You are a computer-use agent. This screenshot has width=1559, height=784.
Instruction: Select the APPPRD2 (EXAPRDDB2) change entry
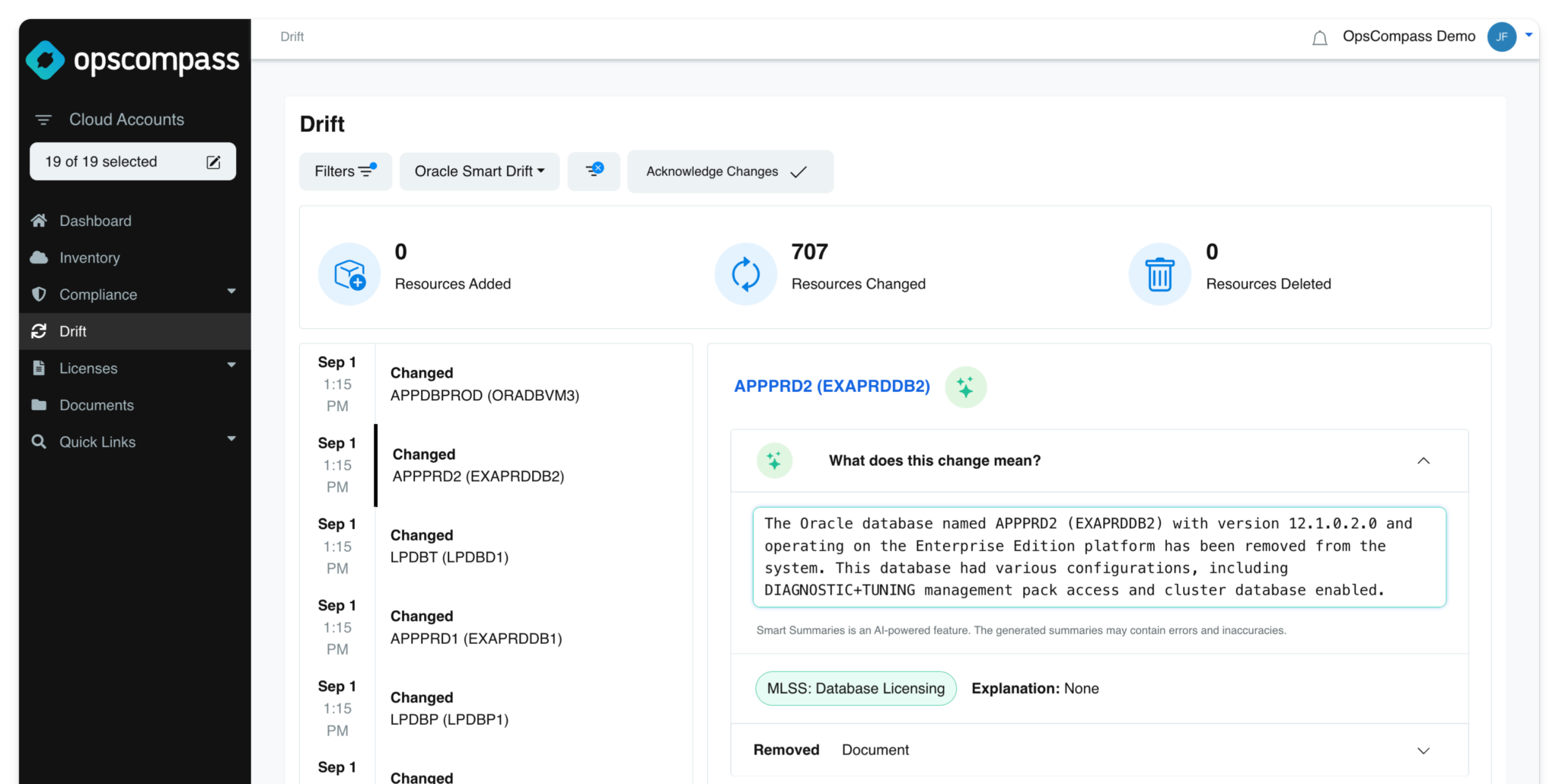[x=496, y=465]
